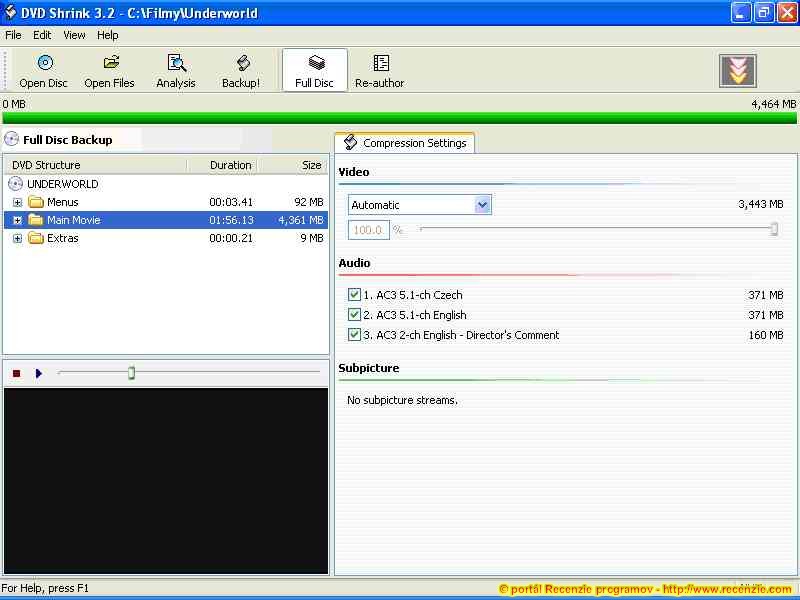The height and width of the screenshot is (600, 800).
Task: Click the yellow arrows logo icon
Action: 738,71
